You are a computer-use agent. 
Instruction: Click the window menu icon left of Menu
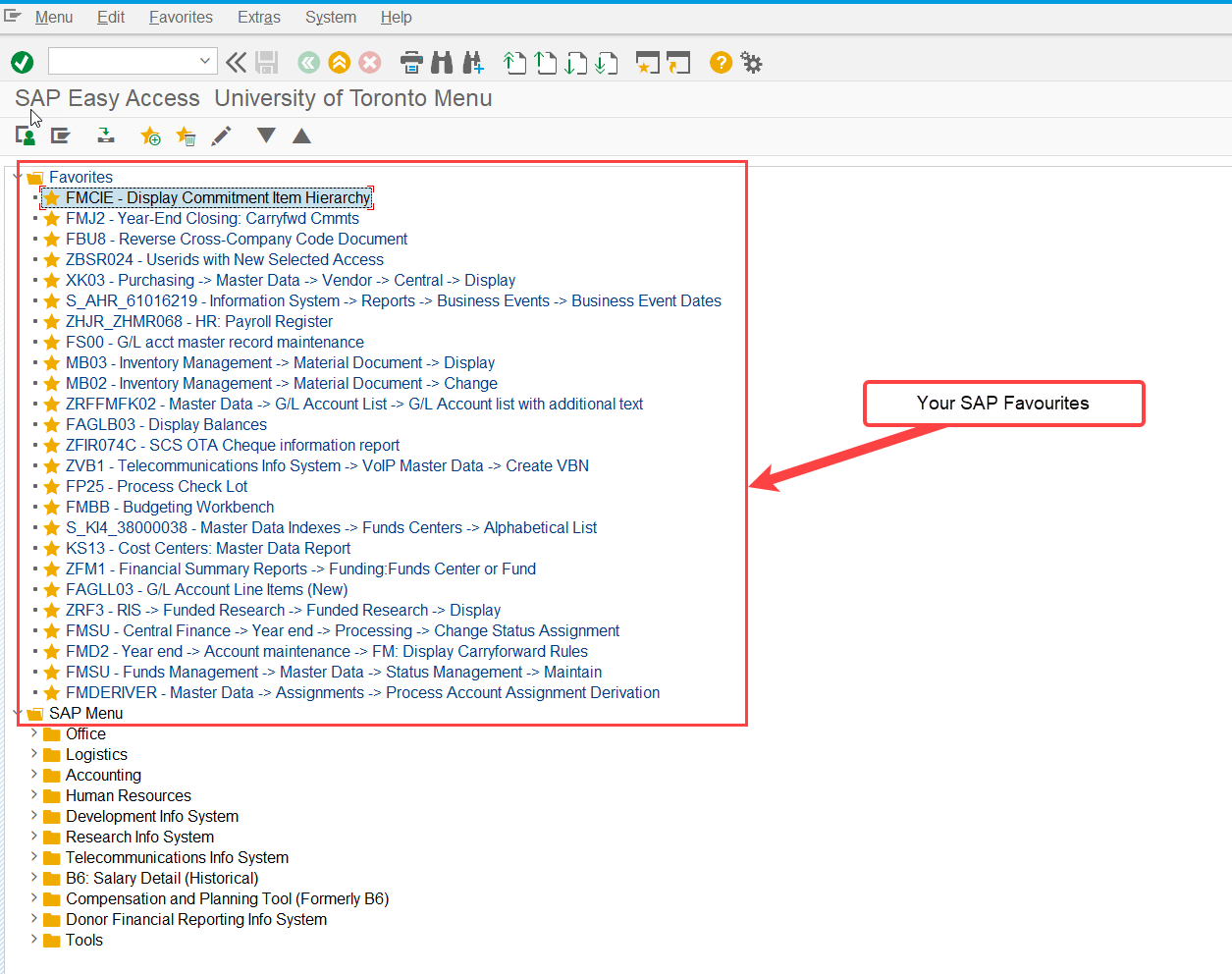click(13, 16)
